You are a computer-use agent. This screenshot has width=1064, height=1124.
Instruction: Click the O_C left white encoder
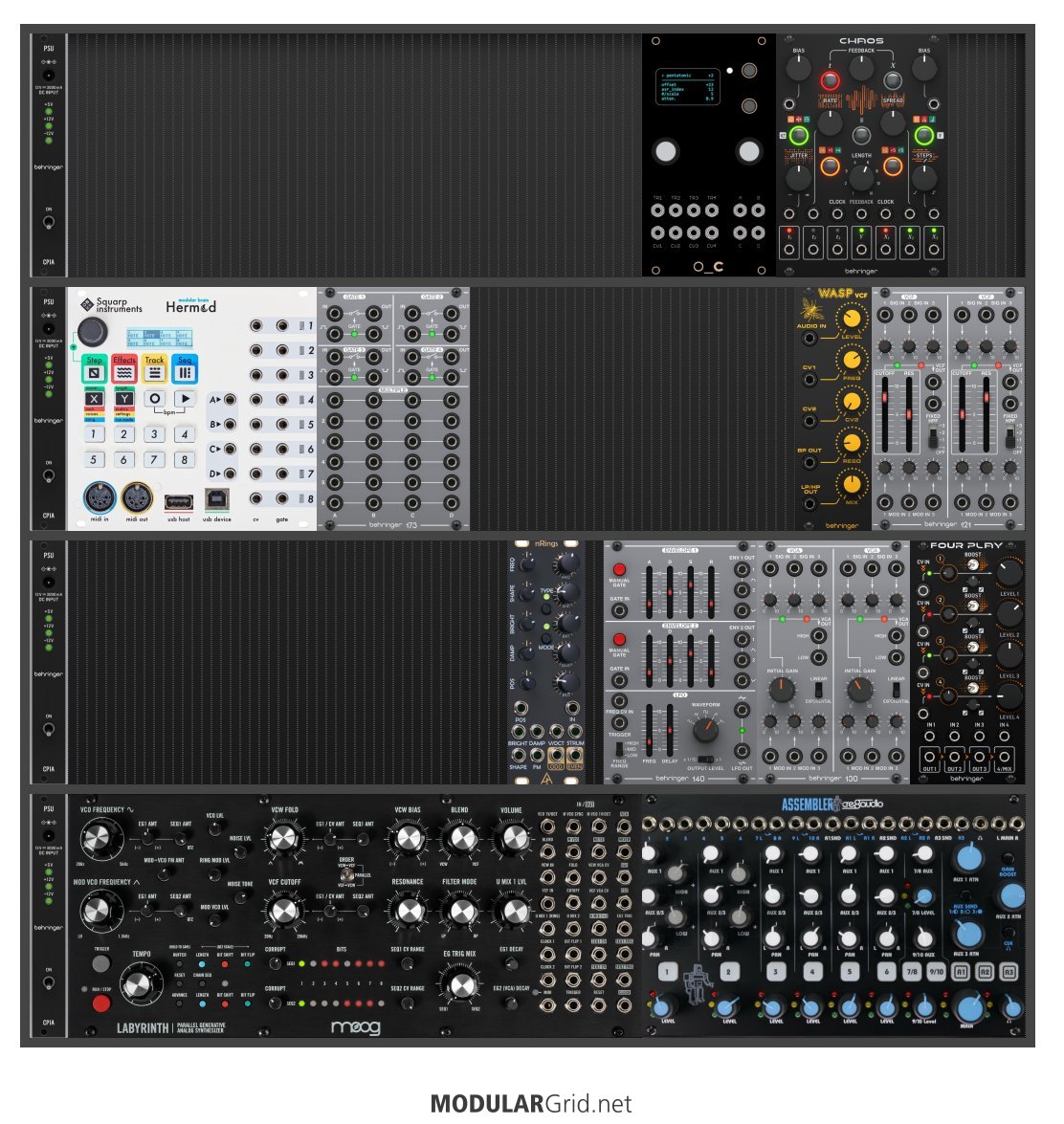(665, 152)
